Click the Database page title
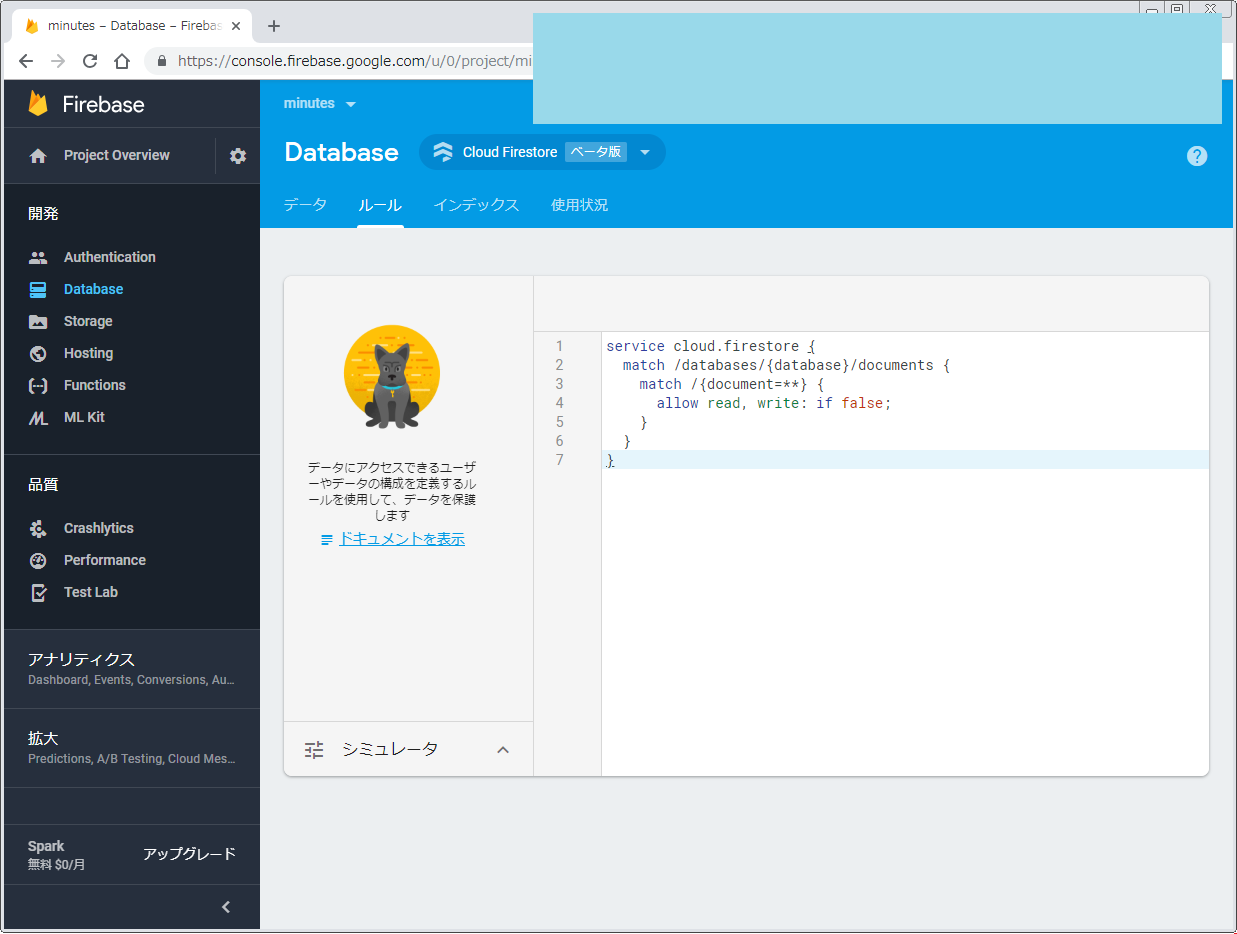The width and height of the screenshot is (1237, 934). pyautogui.click(x=341, y=152)
